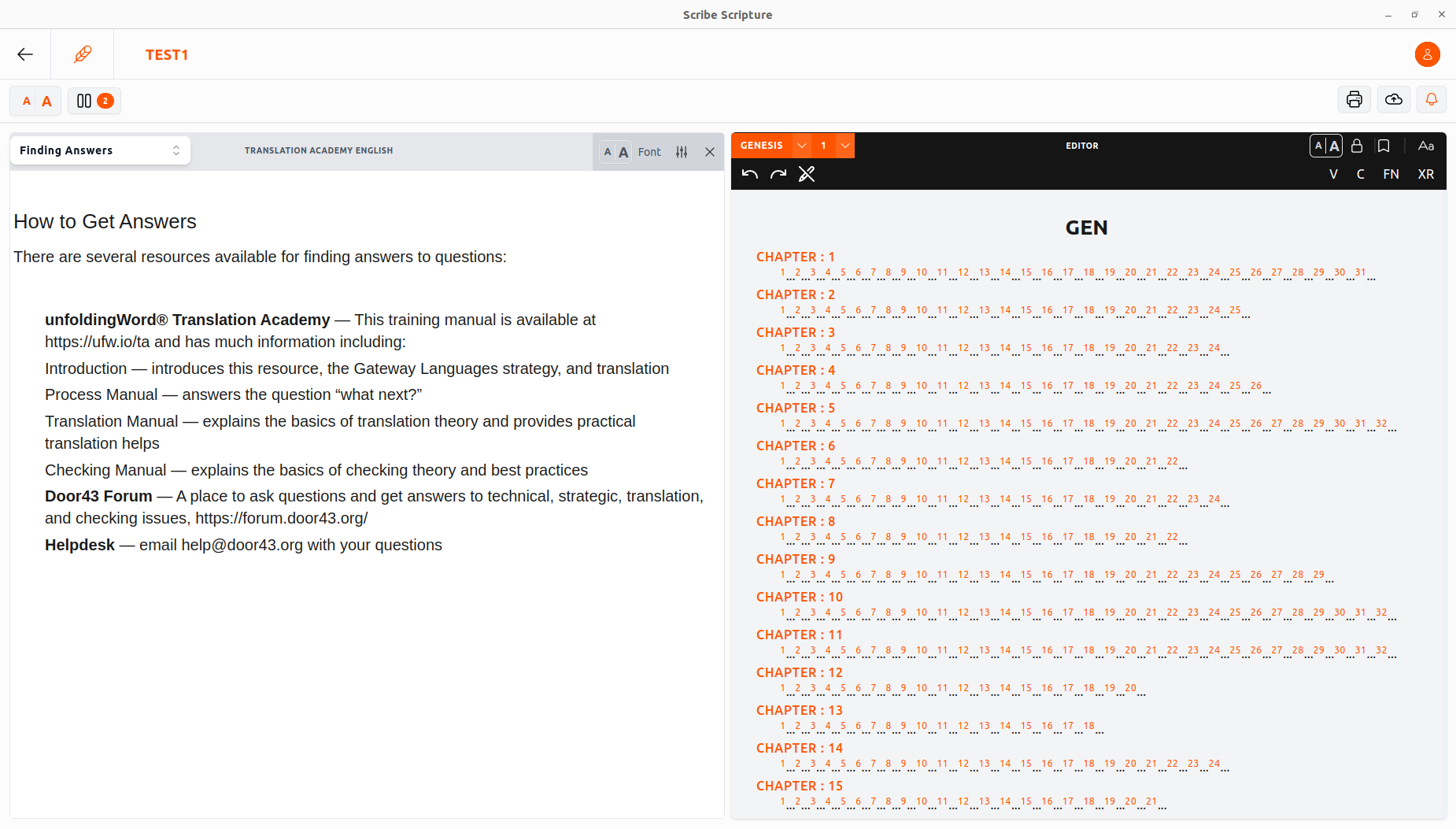Open the resource Font selector
The width and height of the screenshot is (1456, 829).
(649, 152)
